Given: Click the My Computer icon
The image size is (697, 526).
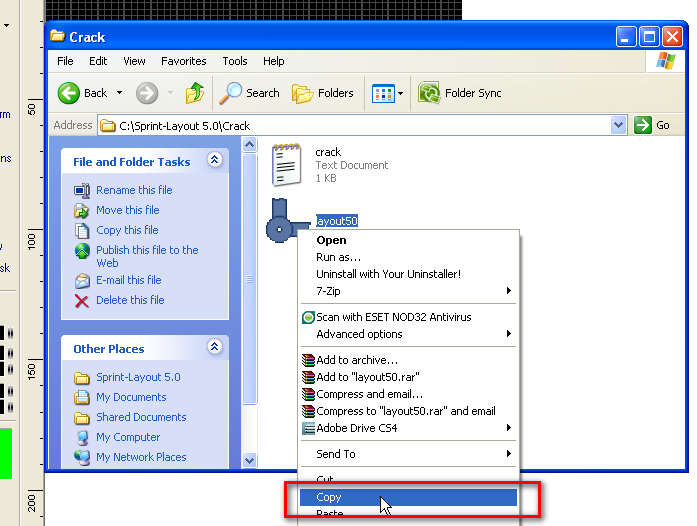Looking at the screenshot, I should 82,438.
